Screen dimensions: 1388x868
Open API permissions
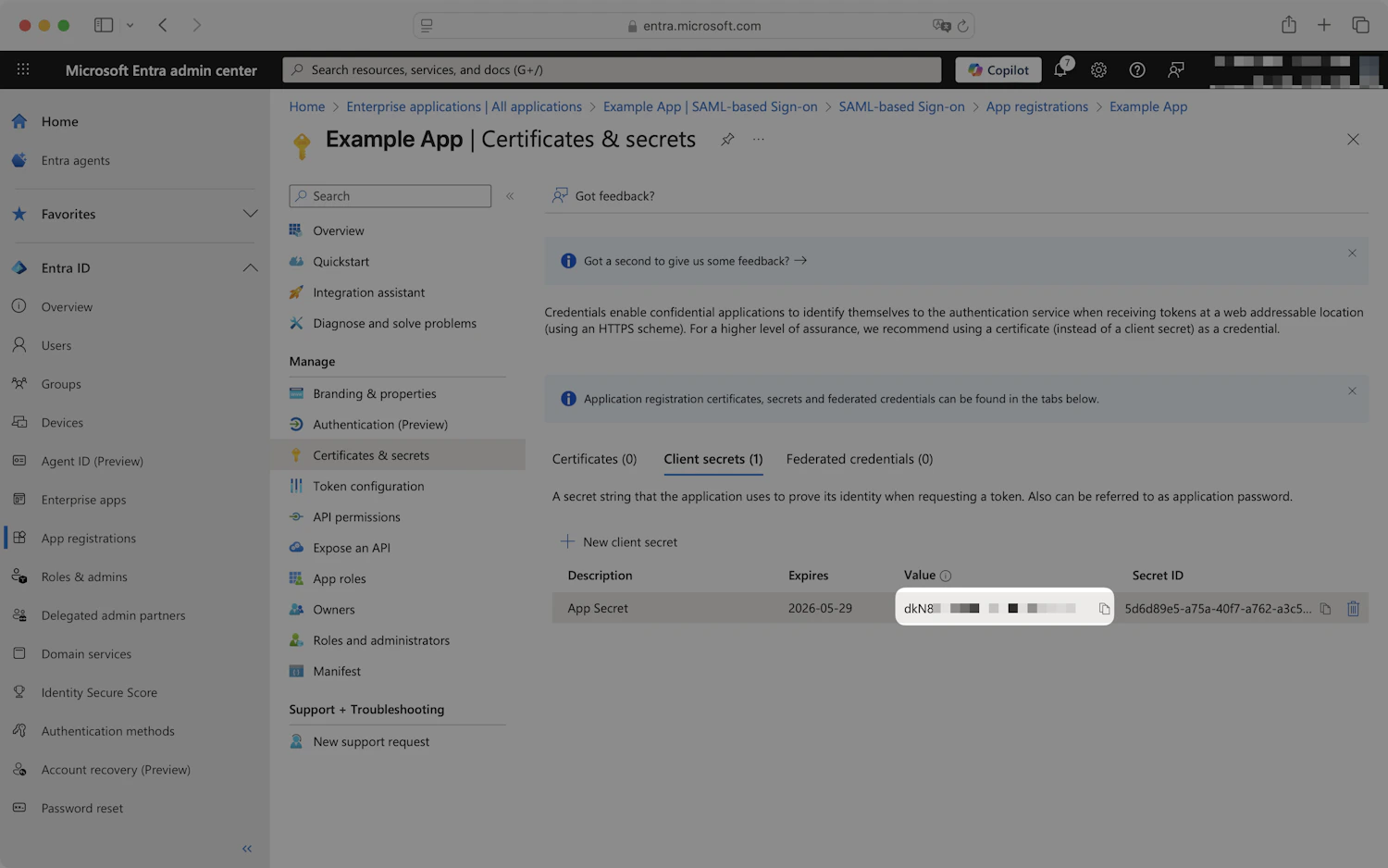pos(356,516)
